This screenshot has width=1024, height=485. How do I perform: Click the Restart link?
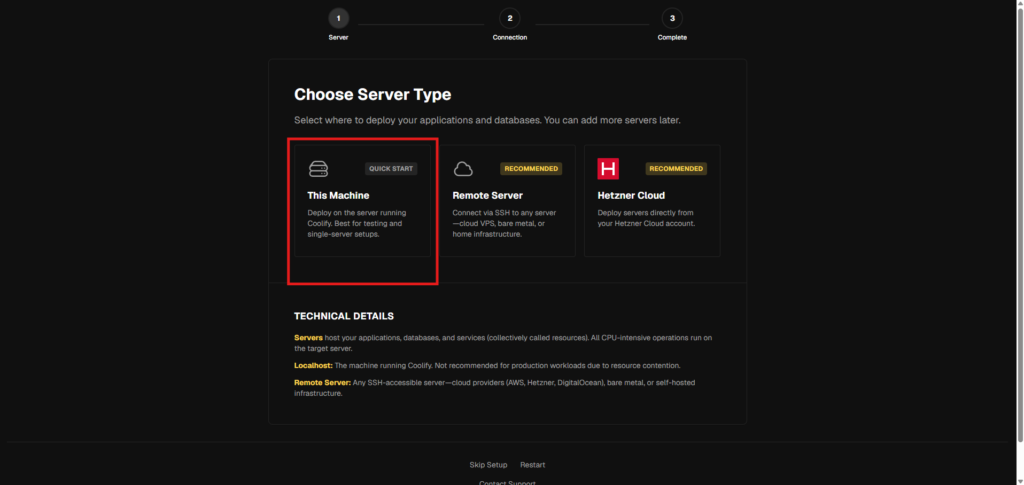(x=532, y=465)
